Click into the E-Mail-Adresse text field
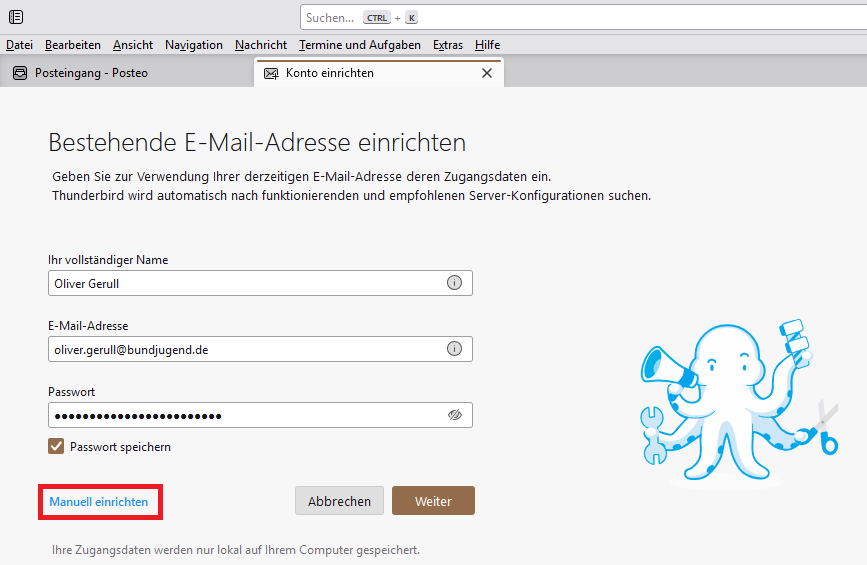This screenshot has width=867, height=565. pos(245,349)
